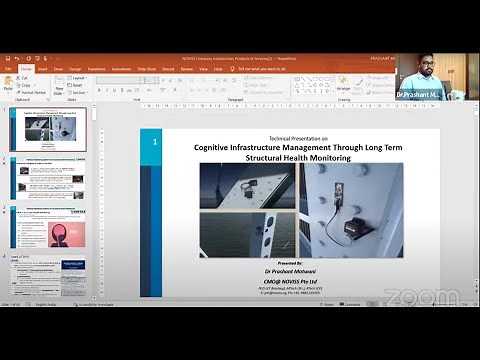
Task: Click the Cut scissors command
Action: click(22, 78)
